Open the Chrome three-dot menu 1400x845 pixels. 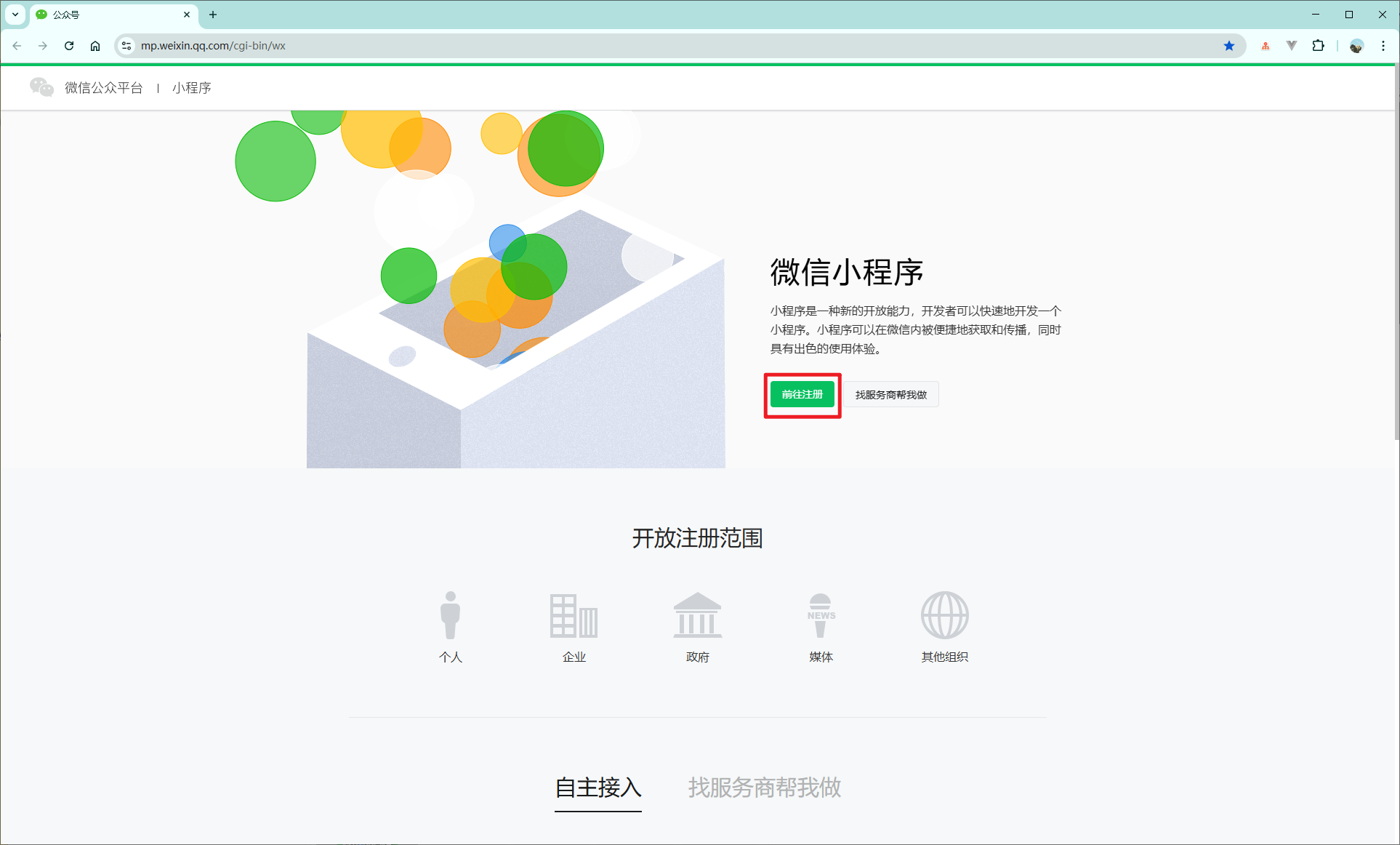[1383, 46]
